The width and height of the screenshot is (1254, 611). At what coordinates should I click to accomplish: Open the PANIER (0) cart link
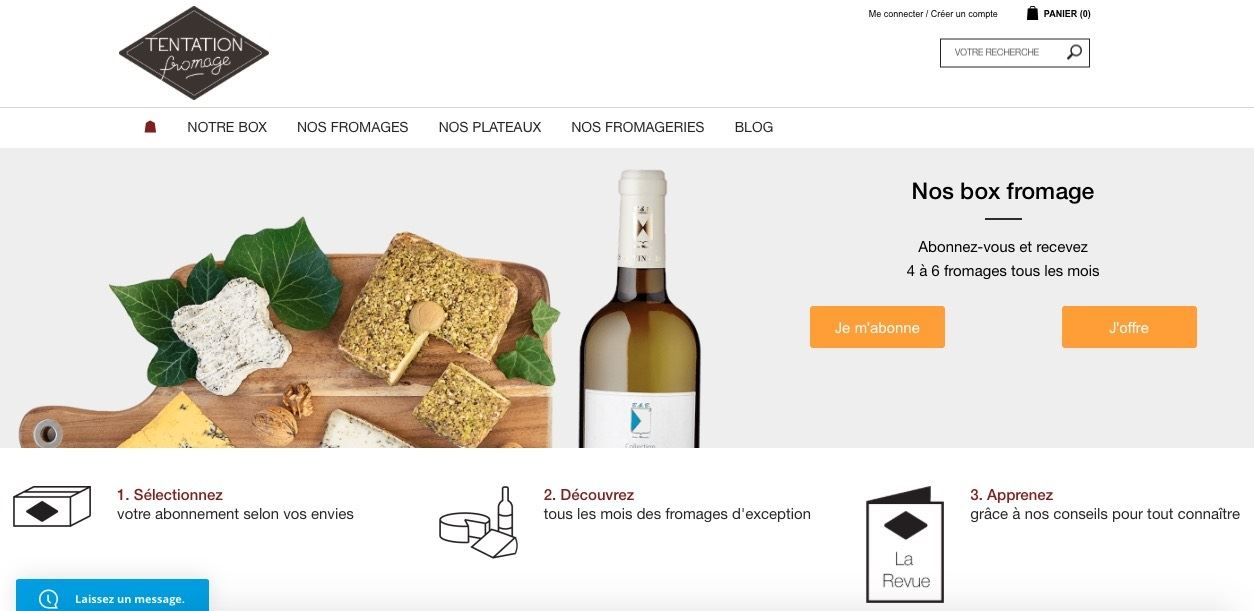(x=1066, y=14)
